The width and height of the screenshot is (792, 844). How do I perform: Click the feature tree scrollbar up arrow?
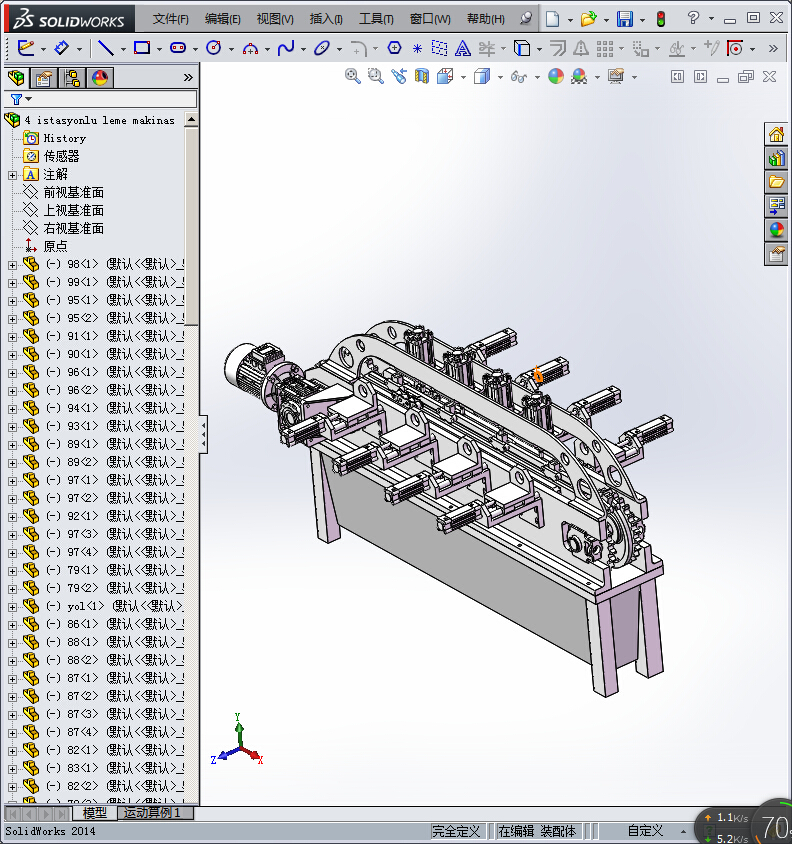click(191, 120)
